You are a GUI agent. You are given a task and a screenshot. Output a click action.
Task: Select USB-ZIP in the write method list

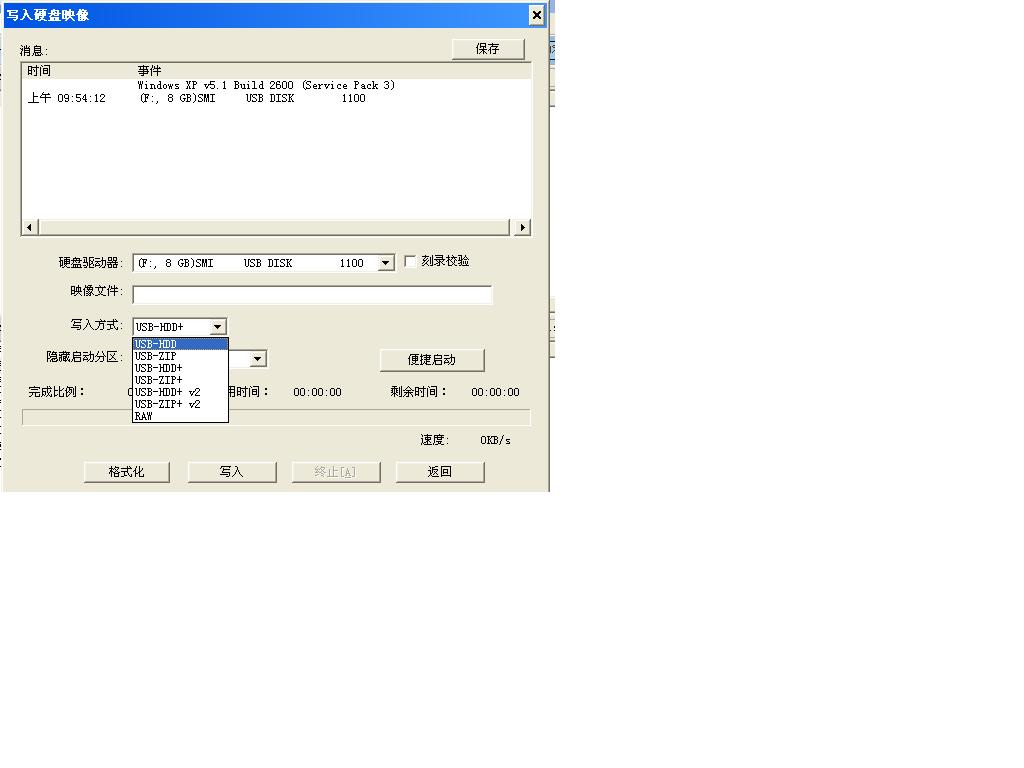tap(180, 356)
